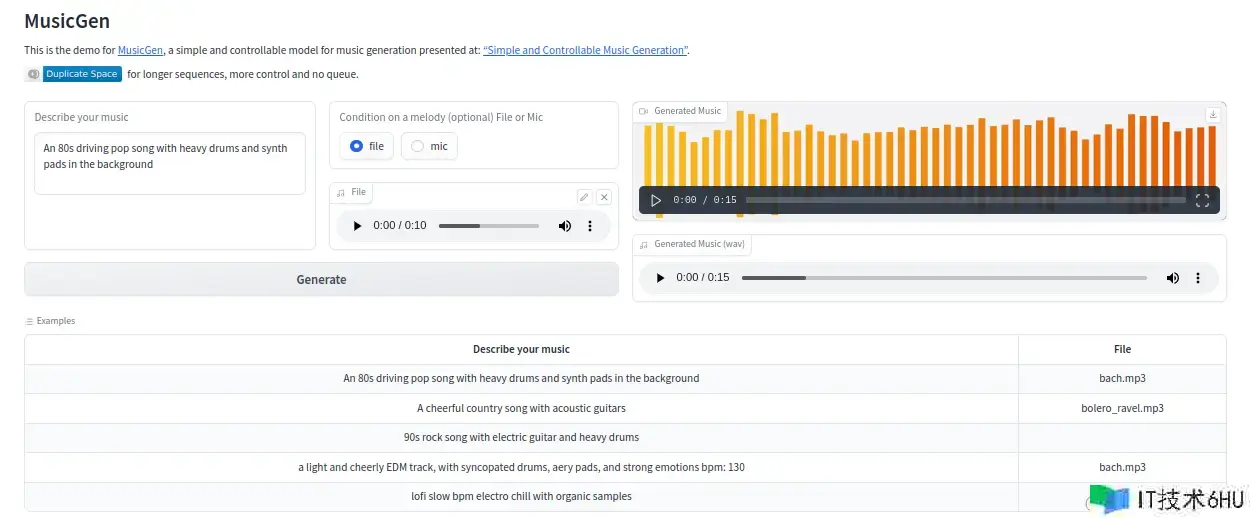Click the Generate button
Image resolution: width=1251 pixels, height=518 pixels.
(321, 280)
